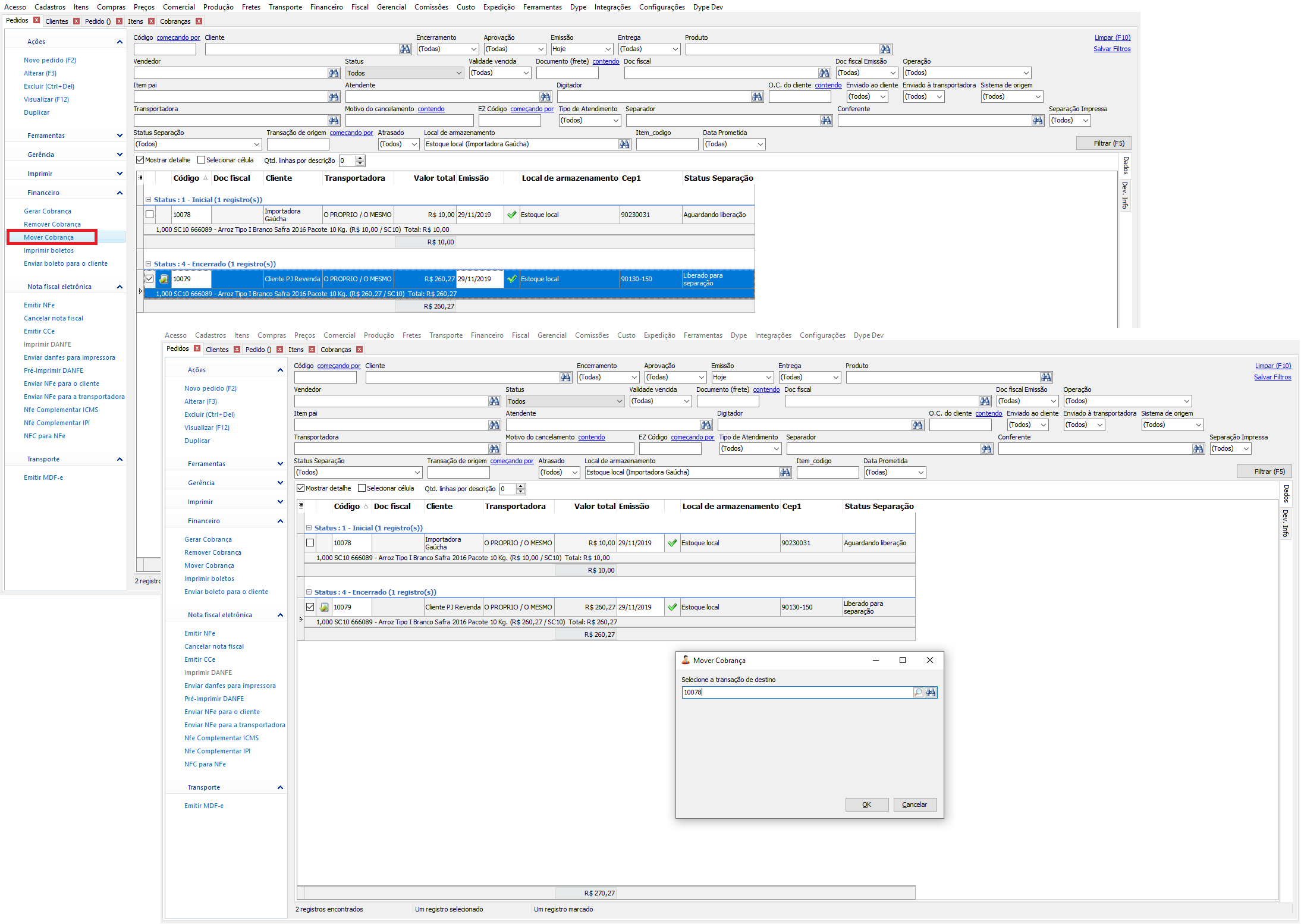1301x924 pixels.
Task: Toggle Mostrar detalhe checkbox in lower window
Action: 301,488
